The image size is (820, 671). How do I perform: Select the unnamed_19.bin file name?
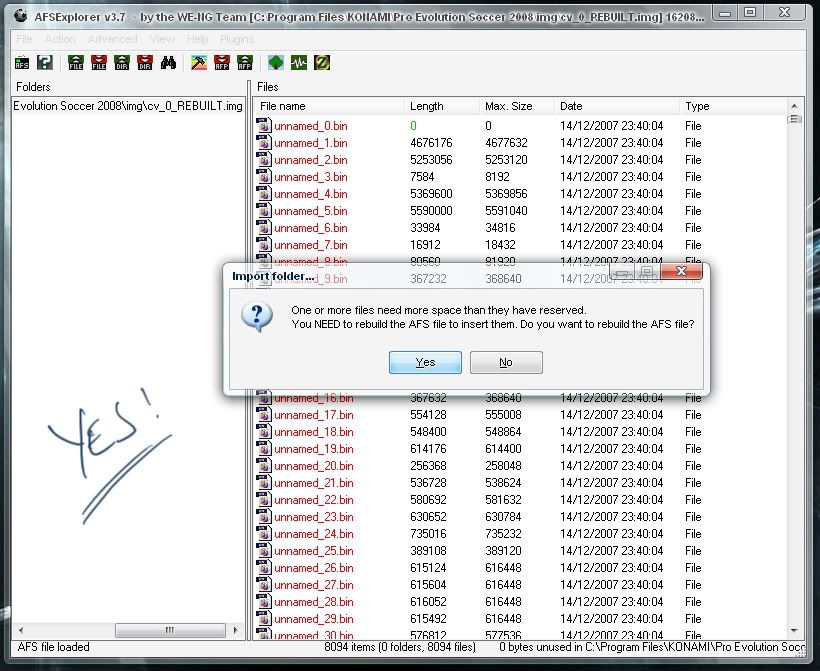tap(314, 449)
